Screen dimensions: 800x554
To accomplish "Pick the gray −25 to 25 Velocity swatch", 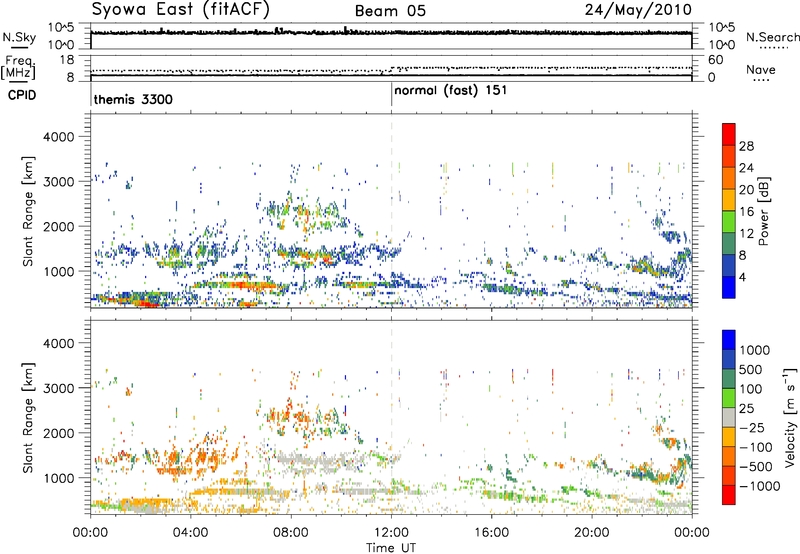I will 729,418.
